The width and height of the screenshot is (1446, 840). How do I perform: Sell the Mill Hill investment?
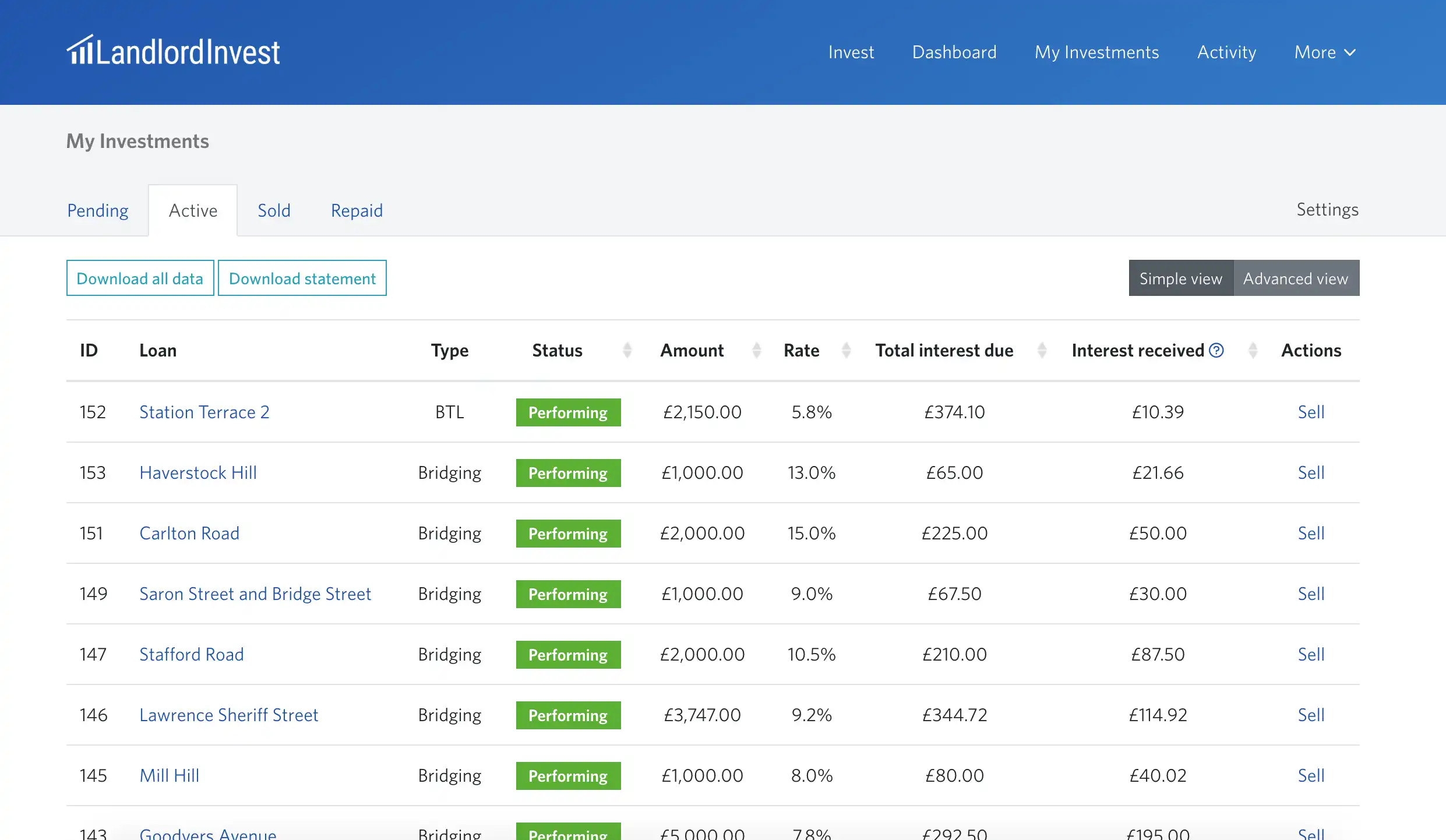[1311, 775]
